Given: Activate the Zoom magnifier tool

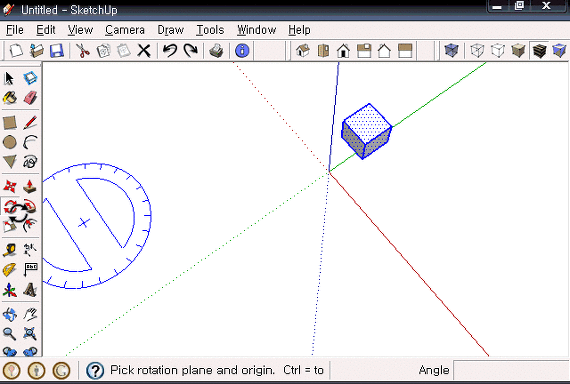Looking at the screenshot, I should [x=9, y=334].
